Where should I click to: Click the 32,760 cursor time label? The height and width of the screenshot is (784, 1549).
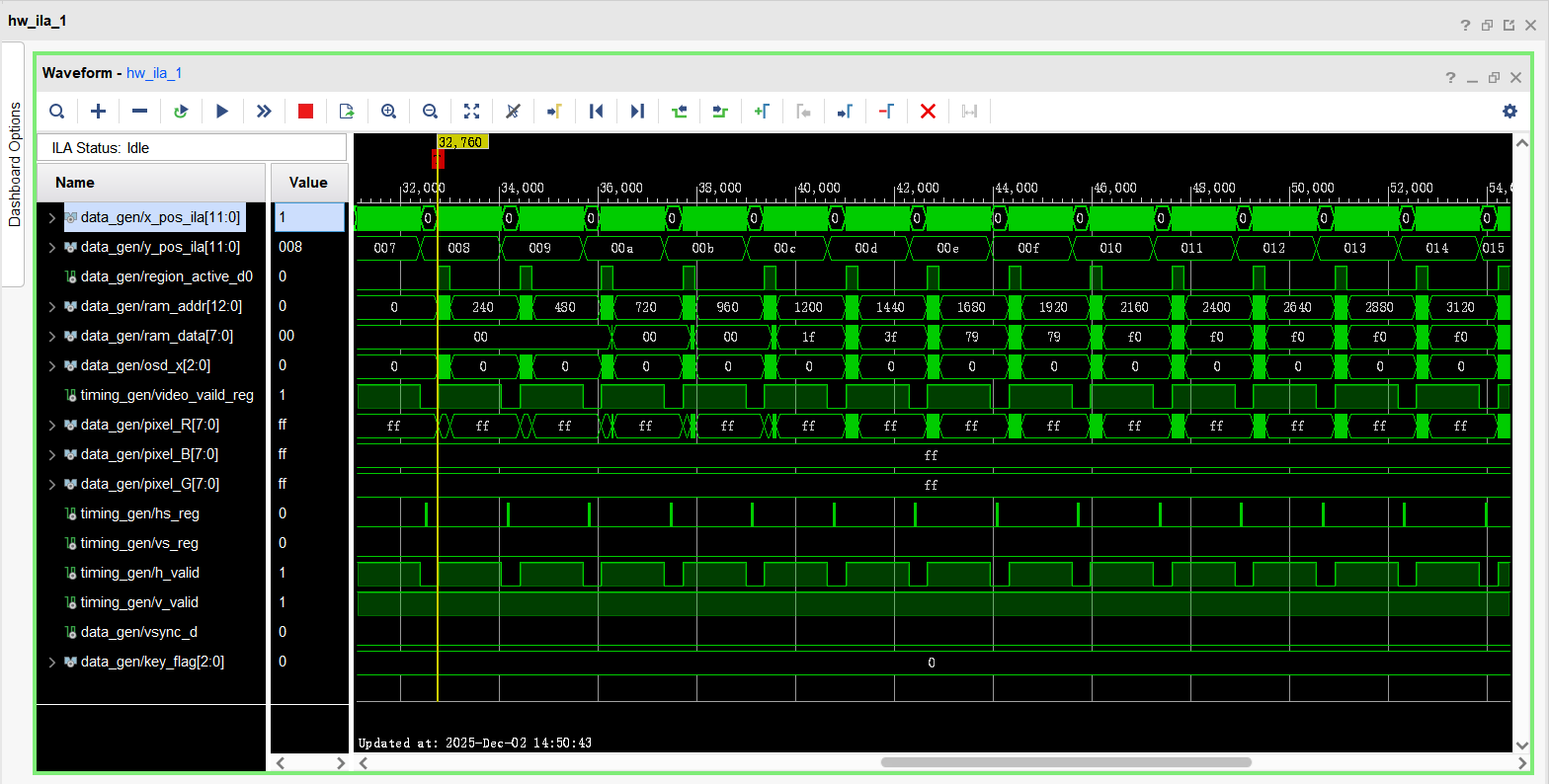pos(461,142)
